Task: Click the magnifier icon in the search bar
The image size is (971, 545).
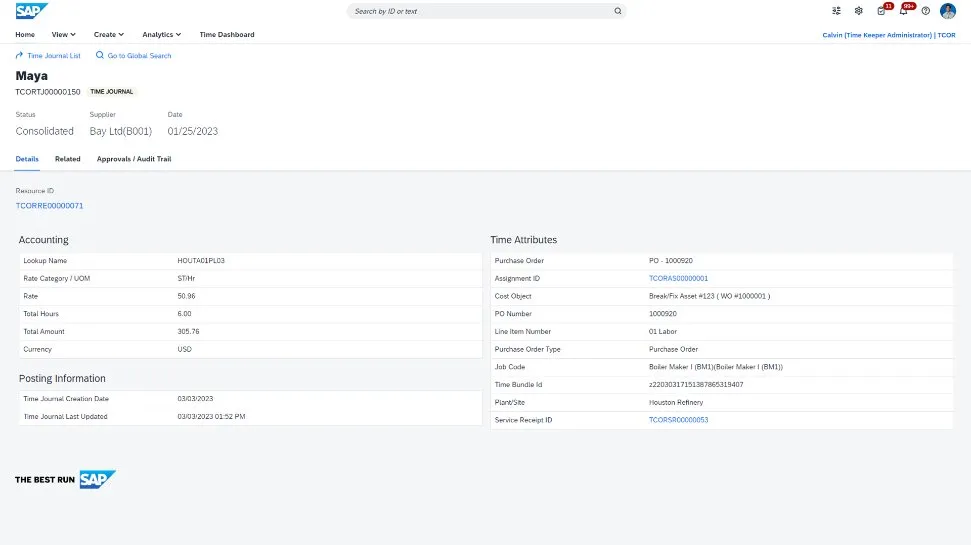Action: pyautogui.click(x=618, y=12)
